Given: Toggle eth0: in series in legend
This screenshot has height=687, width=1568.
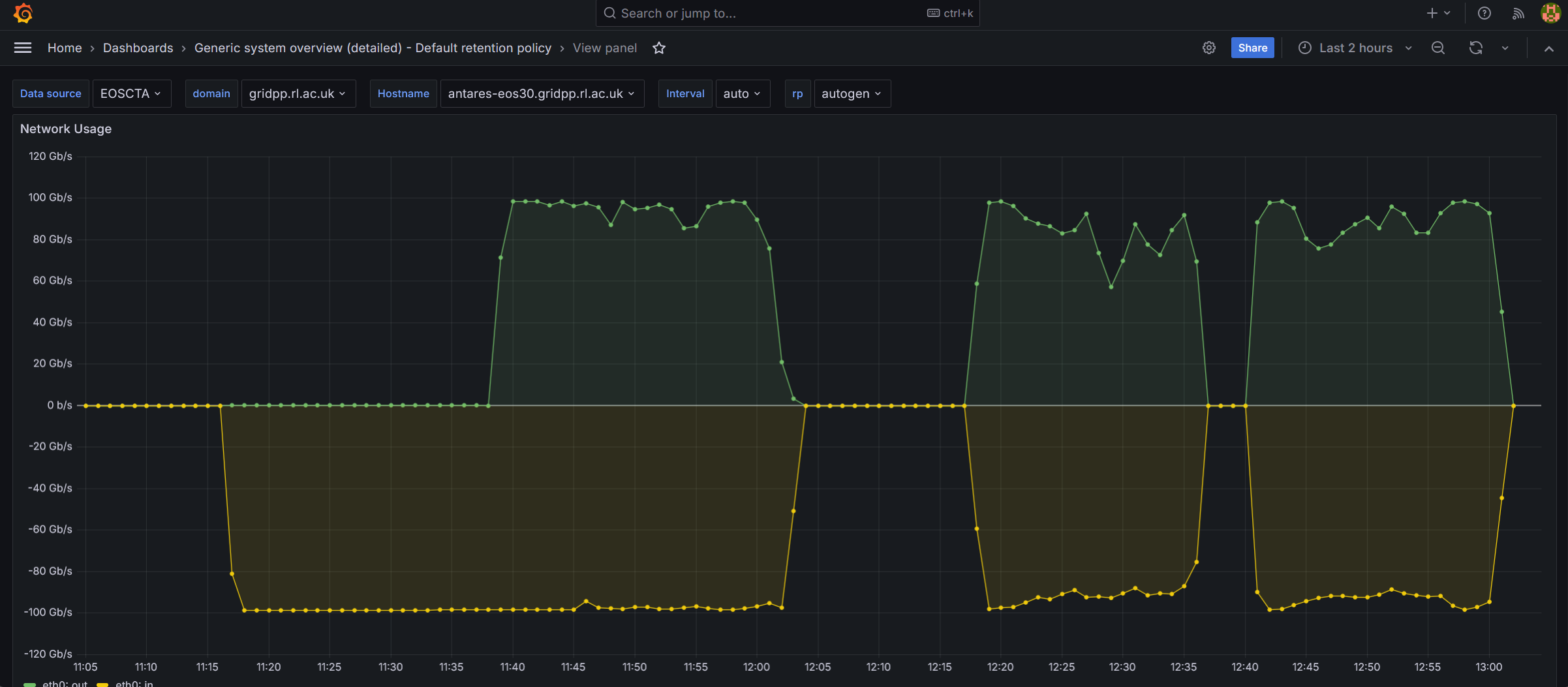Looking at the screenshot, I should pos(134,683).
